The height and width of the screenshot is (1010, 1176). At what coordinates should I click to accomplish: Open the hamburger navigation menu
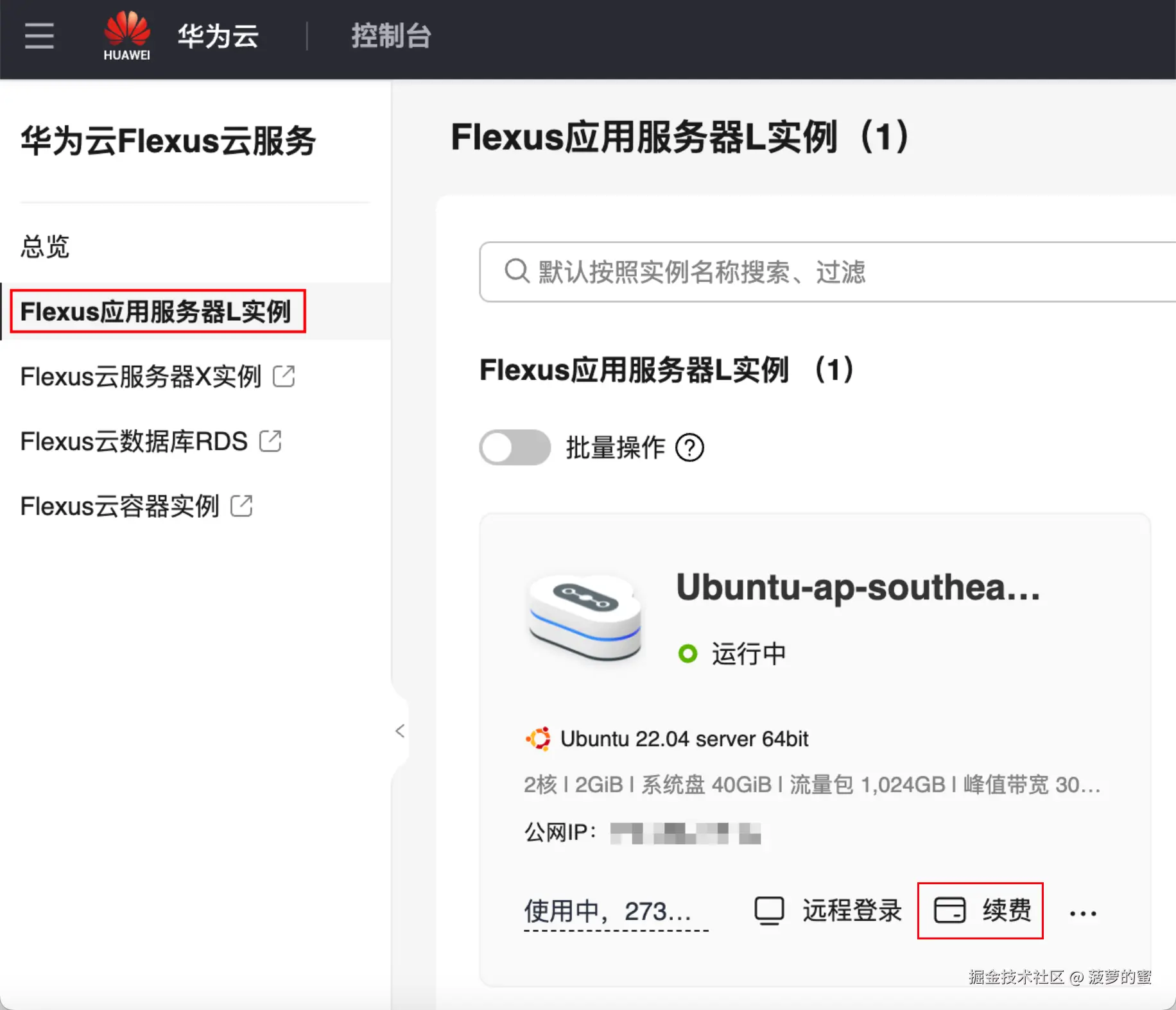tap(39, 35)
